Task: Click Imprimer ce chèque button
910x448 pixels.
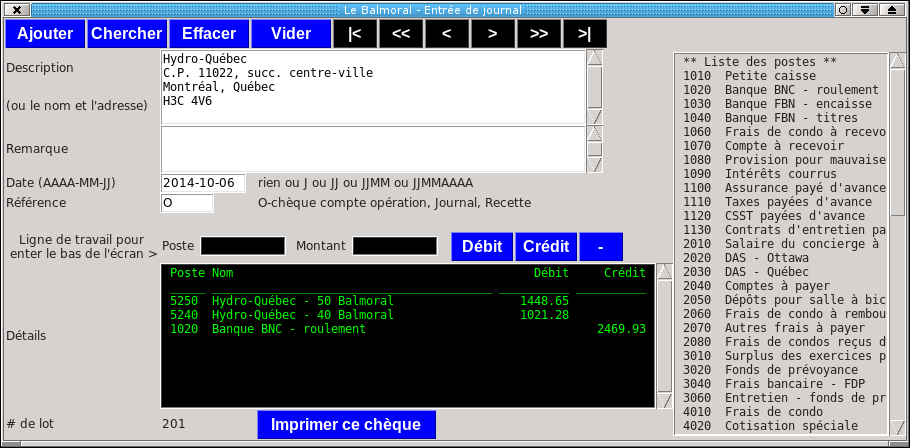Action: click(346, 425)
